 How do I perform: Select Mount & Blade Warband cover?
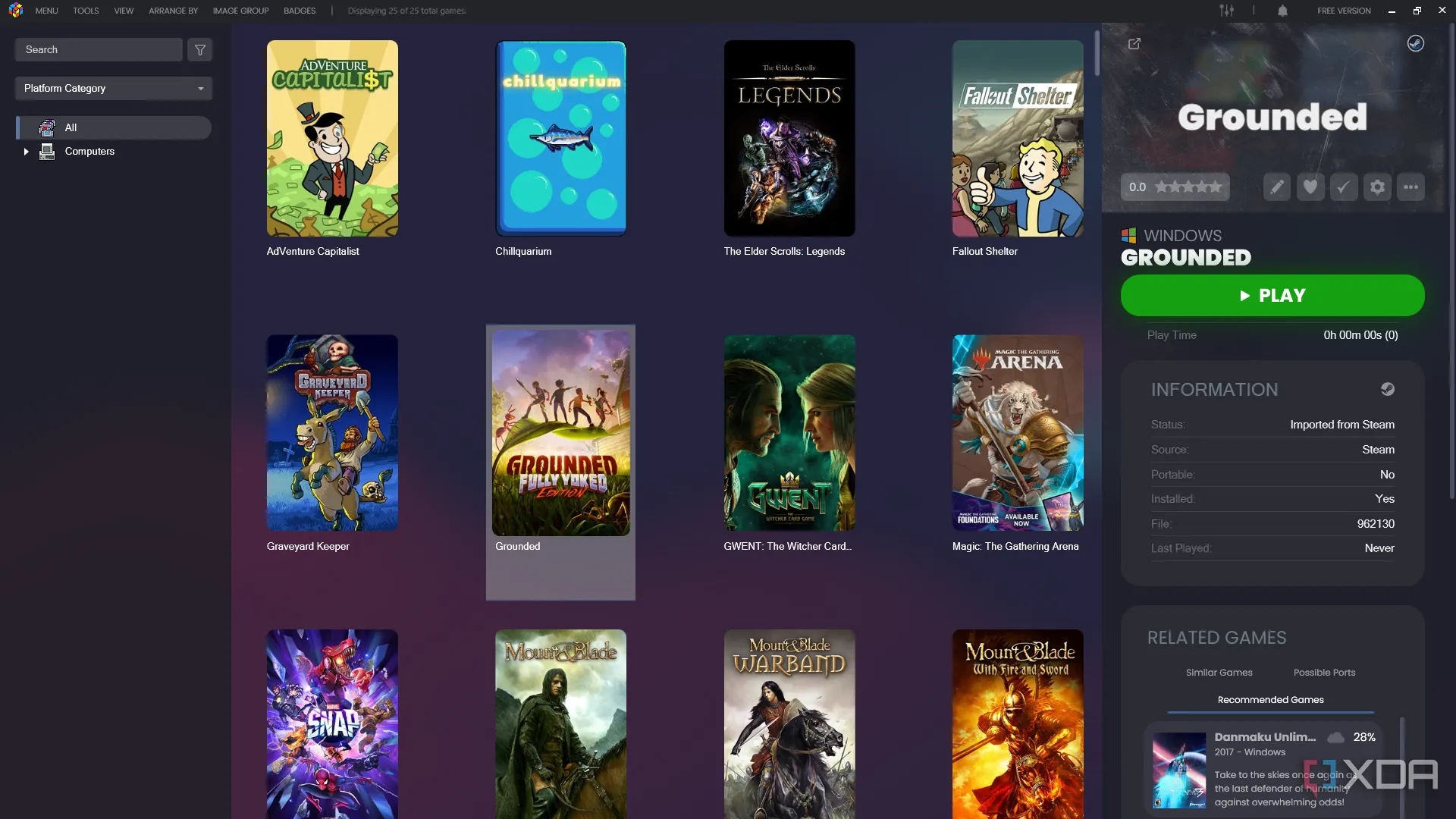pos(789,724)
